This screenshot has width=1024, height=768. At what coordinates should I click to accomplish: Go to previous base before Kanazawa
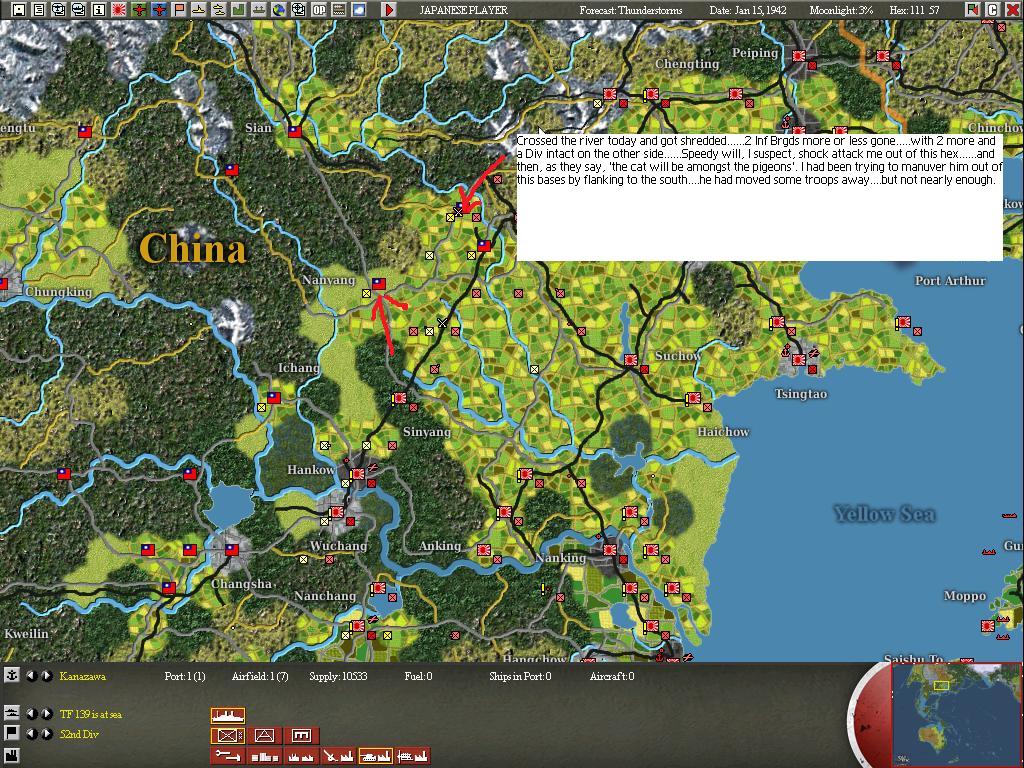point(31,676)
